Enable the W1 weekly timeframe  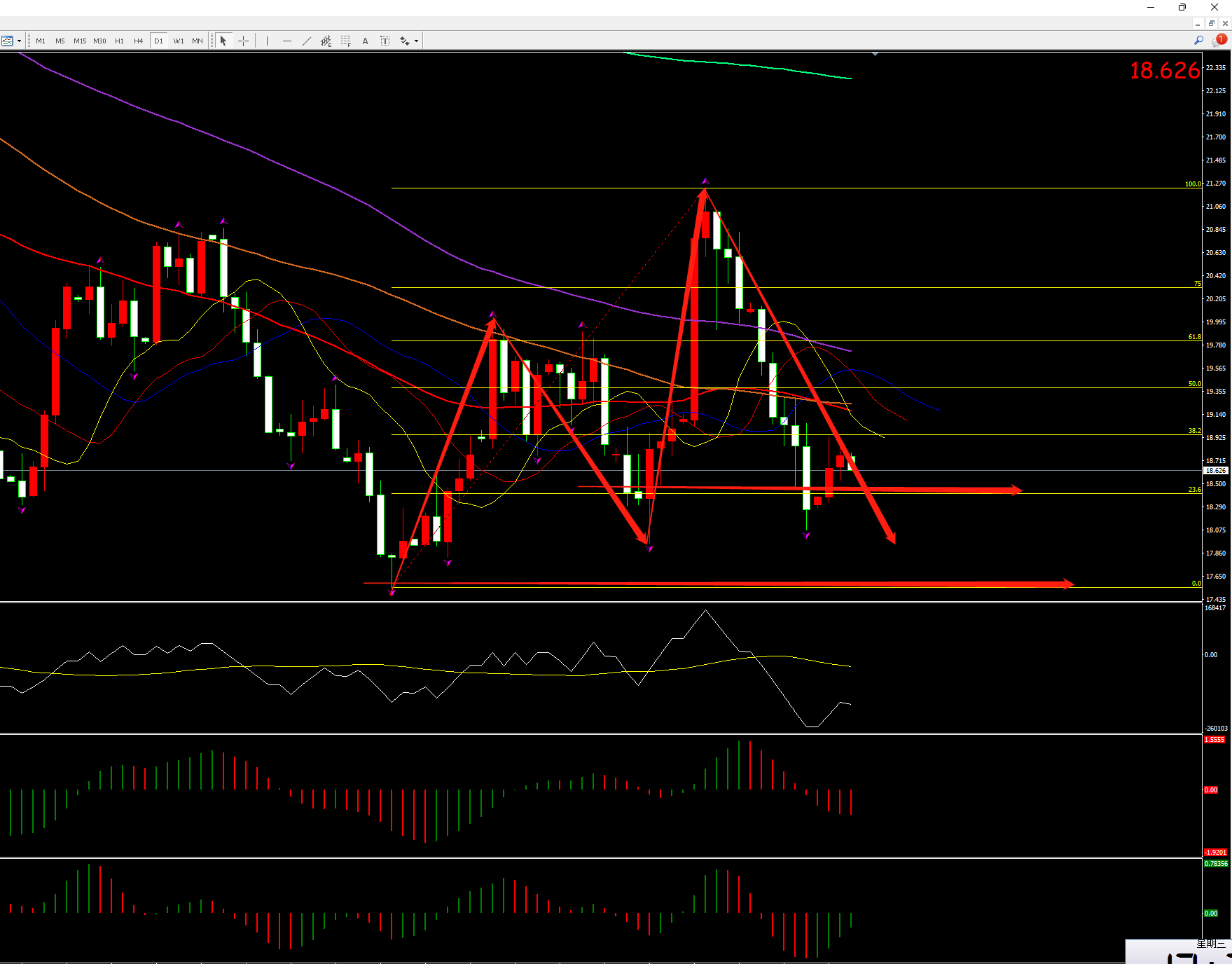179,41
